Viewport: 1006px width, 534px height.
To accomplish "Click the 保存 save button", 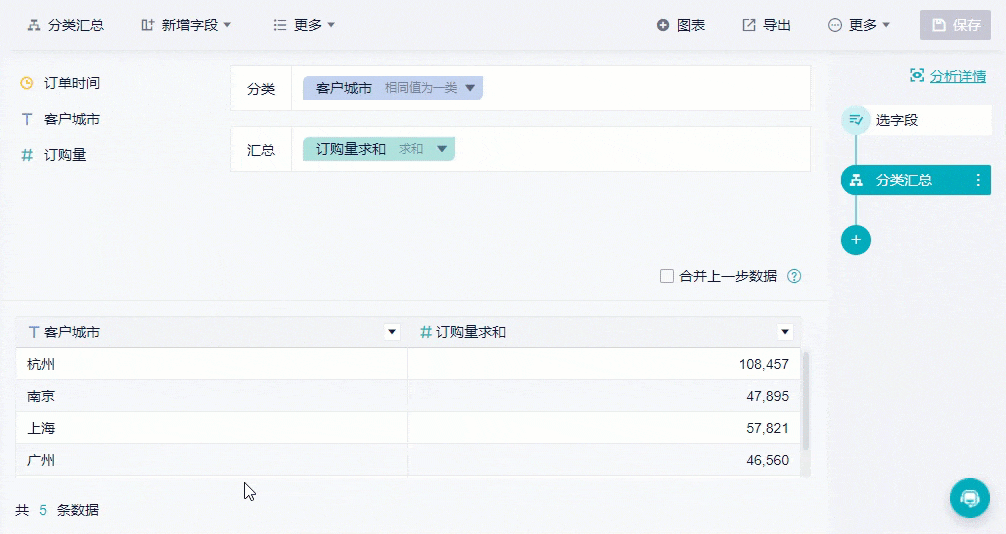I will tap(956, 25).
